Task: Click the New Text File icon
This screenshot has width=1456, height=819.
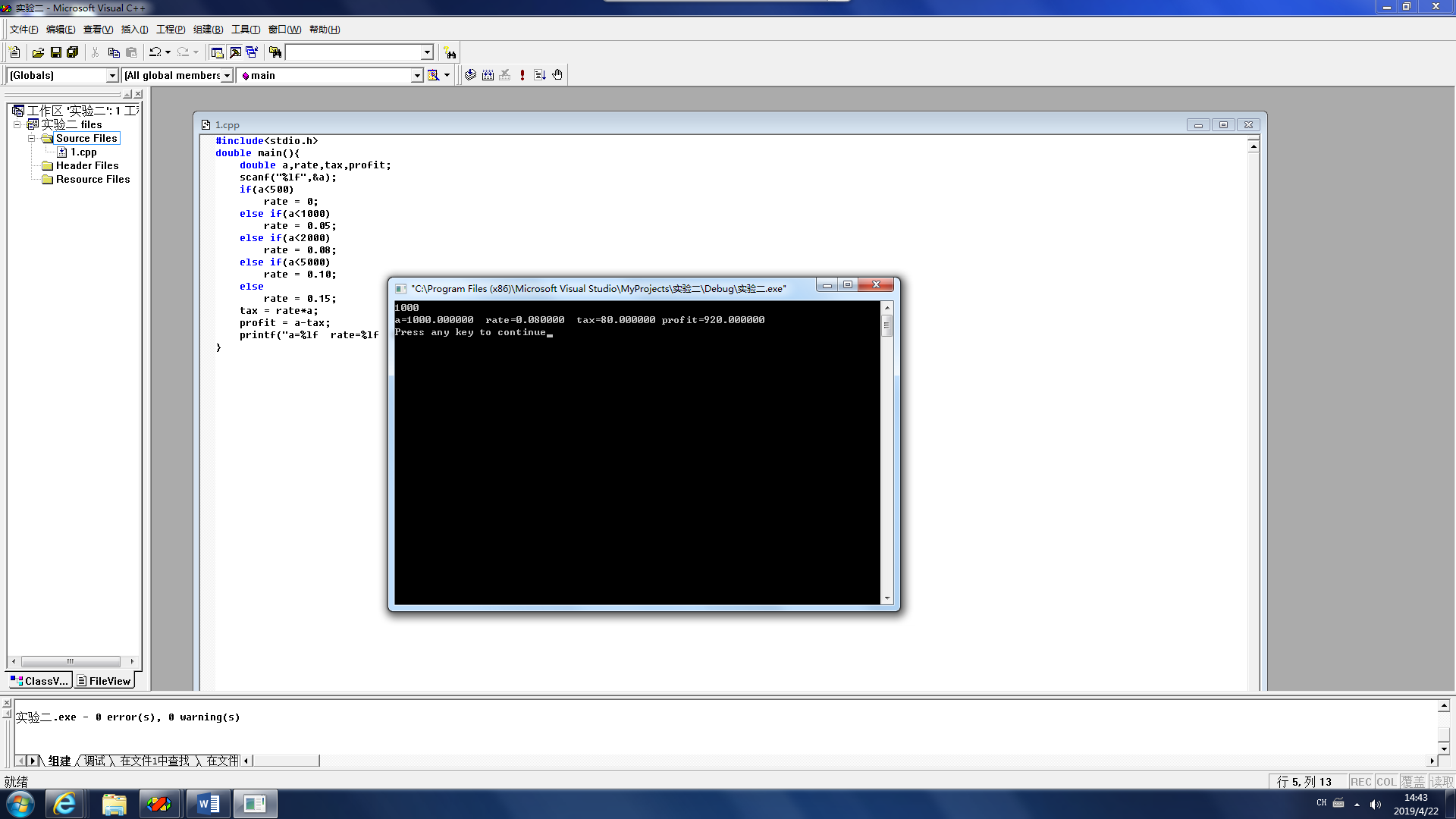Action: click(14, 52)
